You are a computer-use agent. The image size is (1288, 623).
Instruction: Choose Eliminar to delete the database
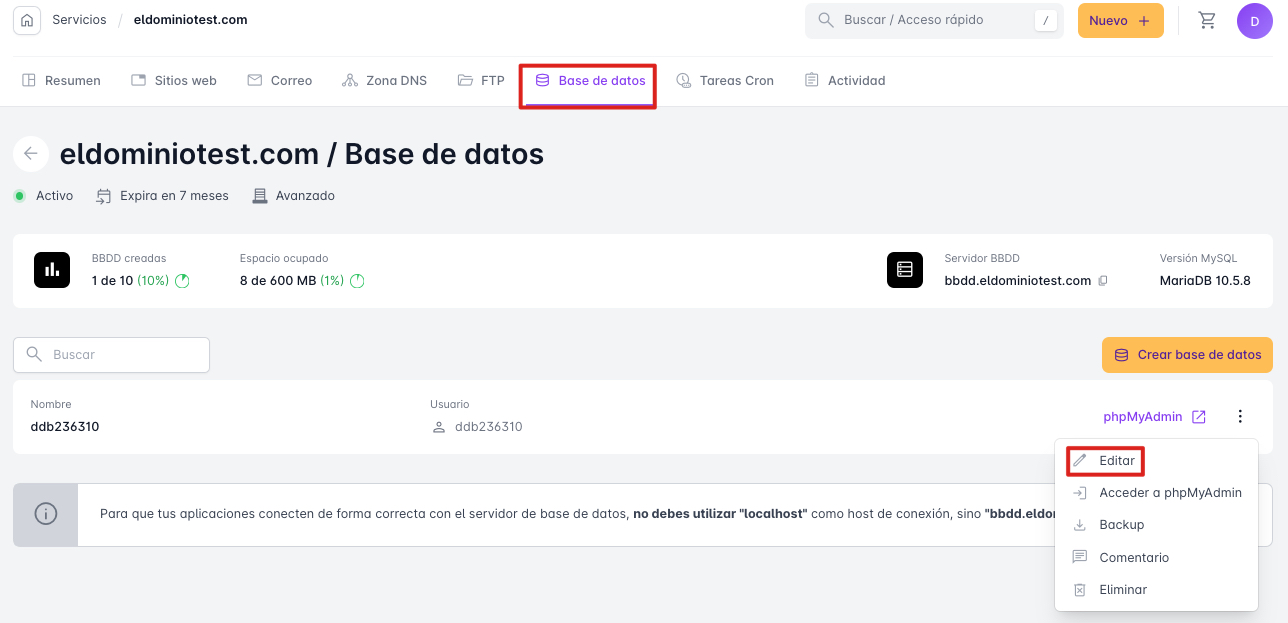(1122, 590)
